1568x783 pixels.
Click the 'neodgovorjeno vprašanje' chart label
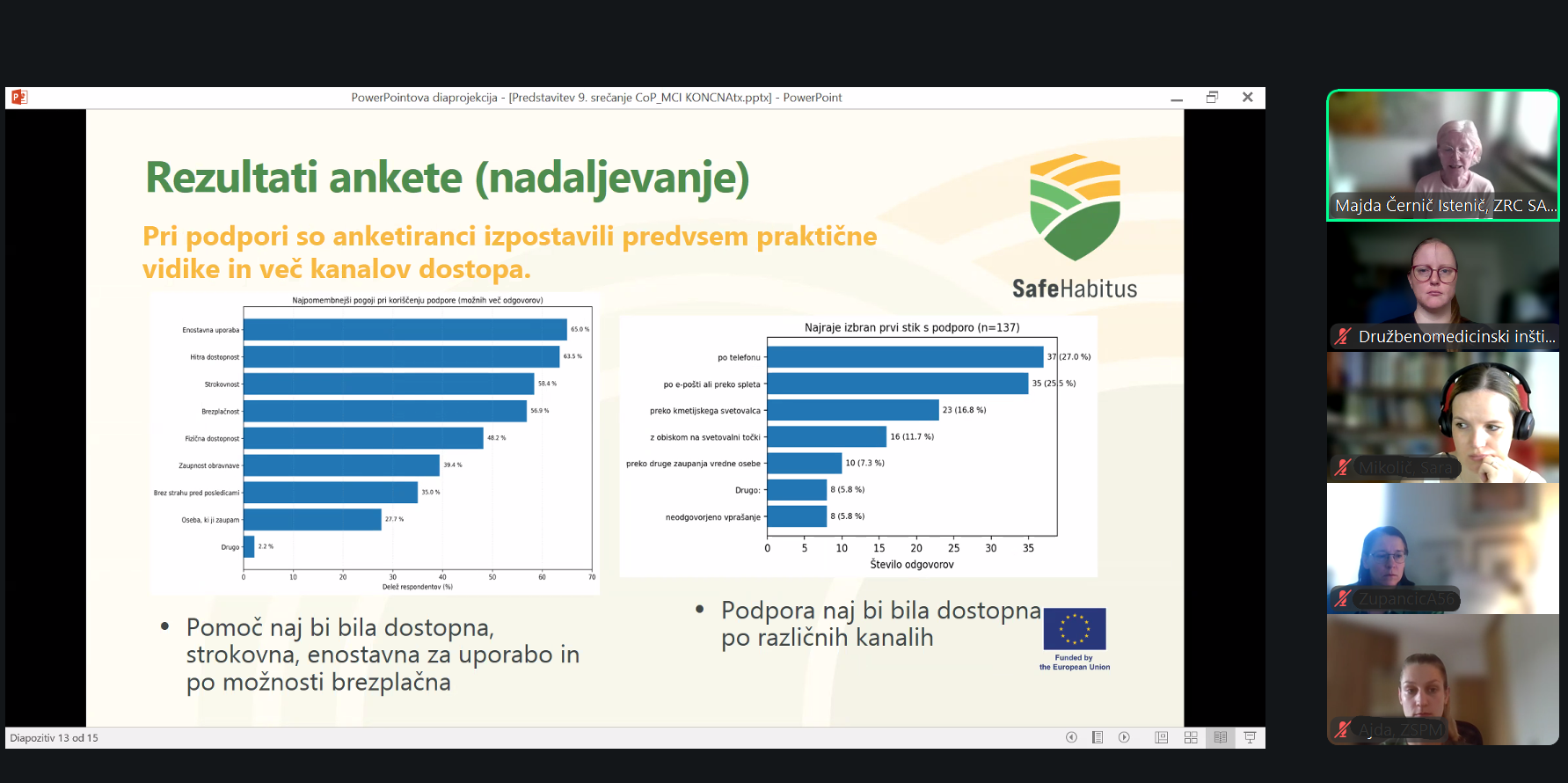click(713, 517)
